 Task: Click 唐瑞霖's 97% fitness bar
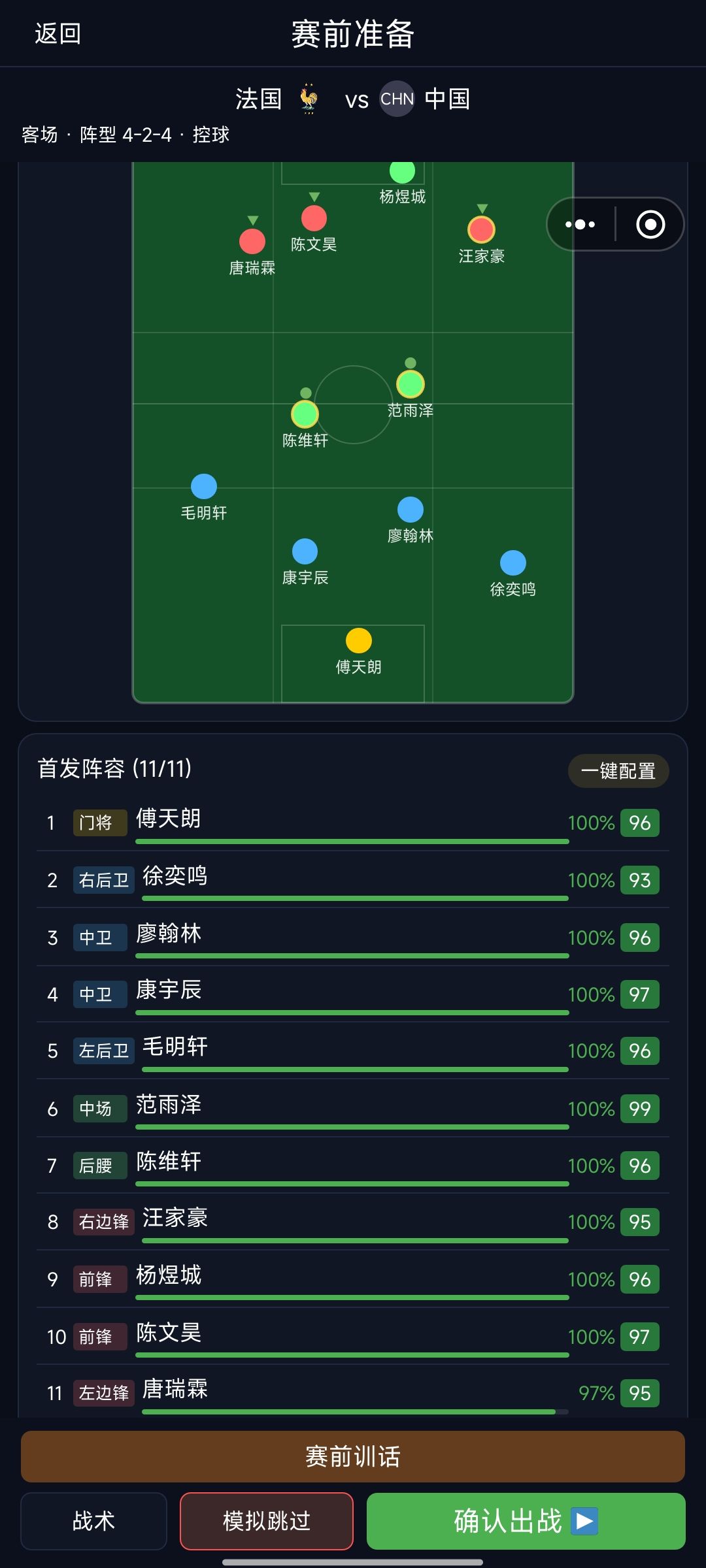pyautogui.click(x=355, y=1412)
